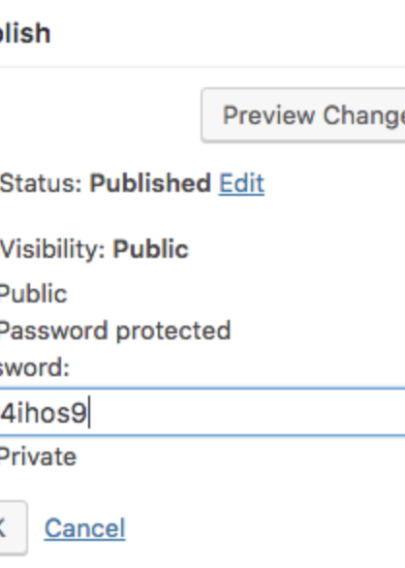Click the bold Published status value

150,183
